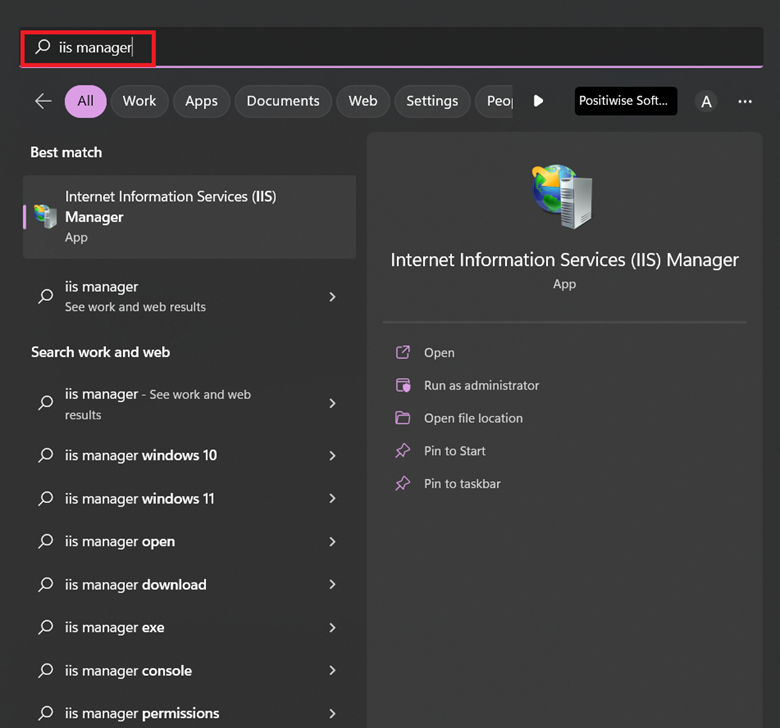Select the 'iis manager console' suggestion
This screenshot has height=728, width=780.
coord(190,670)
